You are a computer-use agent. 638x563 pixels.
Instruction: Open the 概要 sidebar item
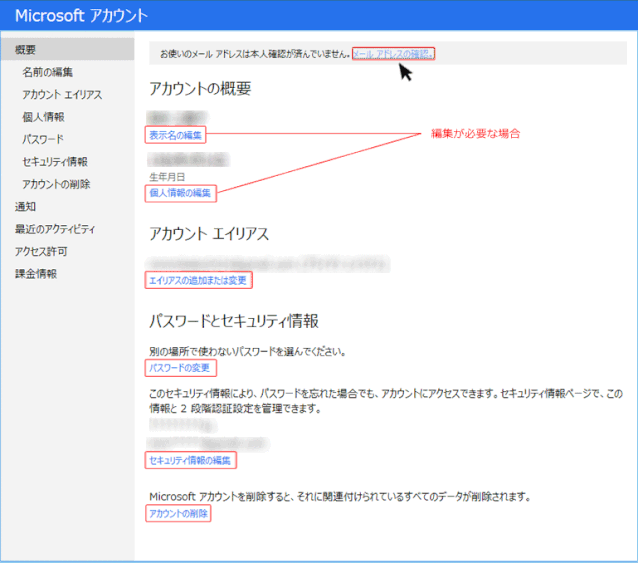(x=68, y=50)
